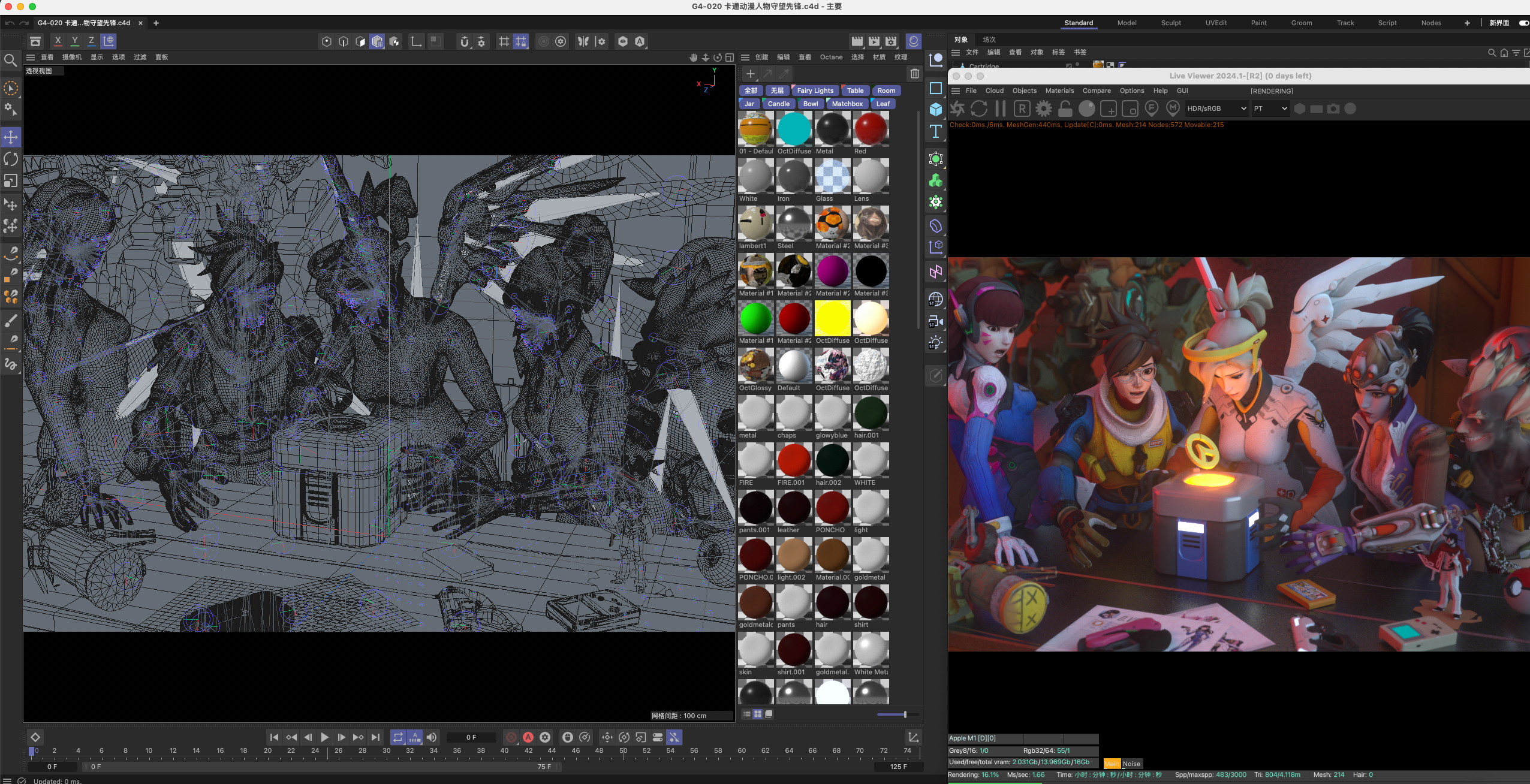
Task: Select the Move tool in left toolbar
Action: [11, 137]
